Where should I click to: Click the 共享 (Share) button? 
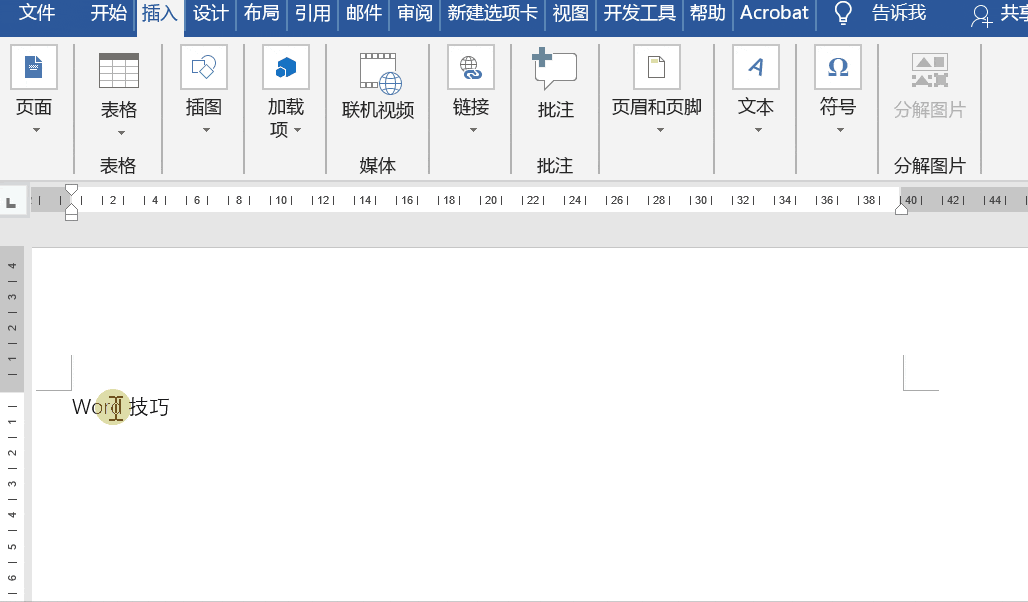[1000, 14]
